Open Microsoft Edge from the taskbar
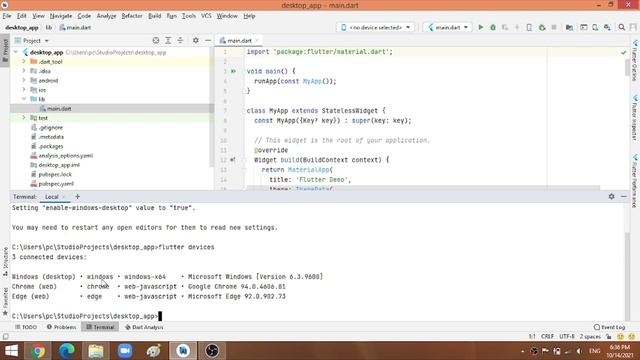The image size is (640, 360). (67, 351)
